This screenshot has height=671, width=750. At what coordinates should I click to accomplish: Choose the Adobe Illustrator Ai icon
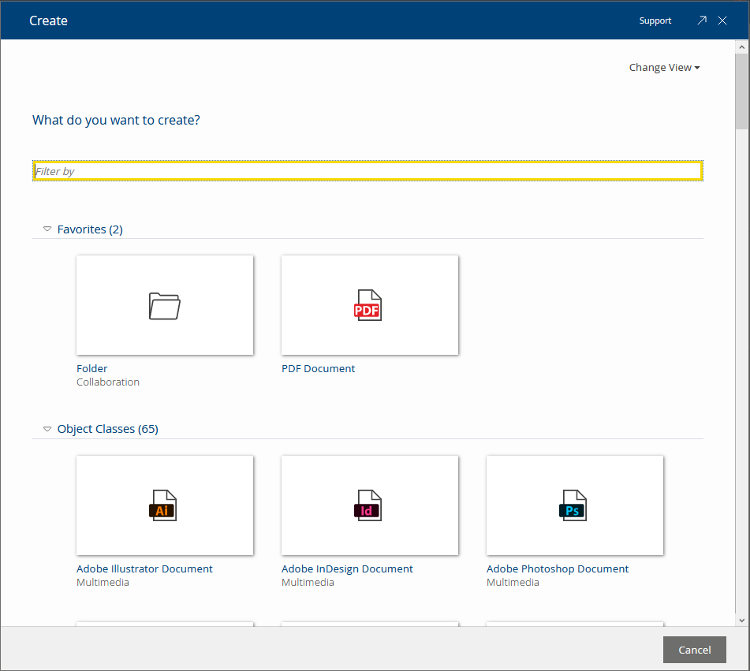(x=163, y=506)
